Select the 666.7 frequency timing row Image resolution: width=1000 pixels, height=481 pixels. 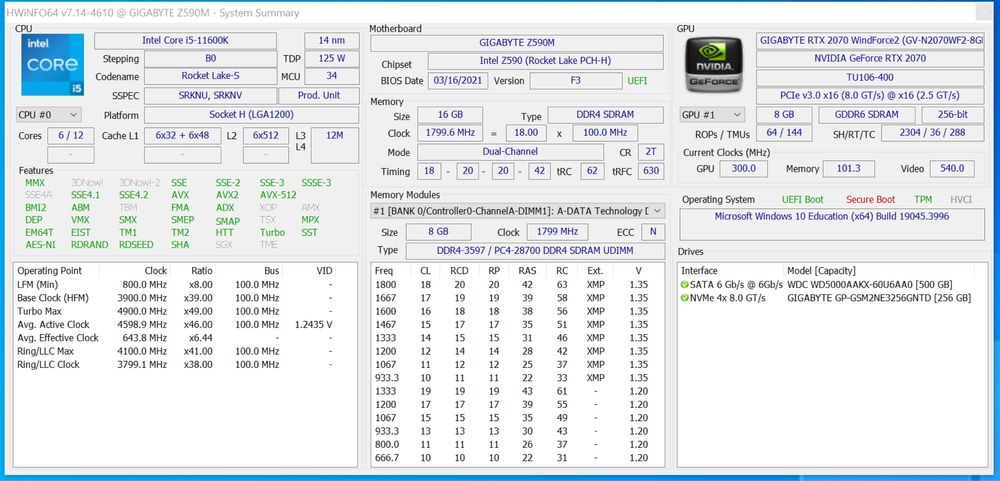(517, 458)
